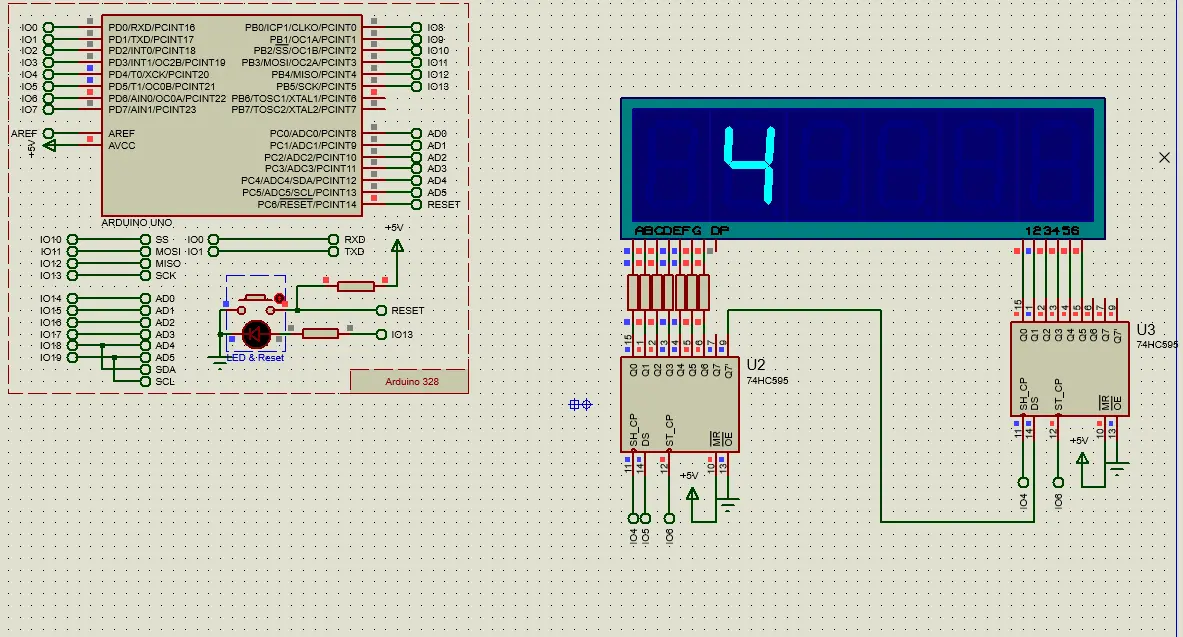Click the AREF terminal left of the Arduino

coord(48,134)
